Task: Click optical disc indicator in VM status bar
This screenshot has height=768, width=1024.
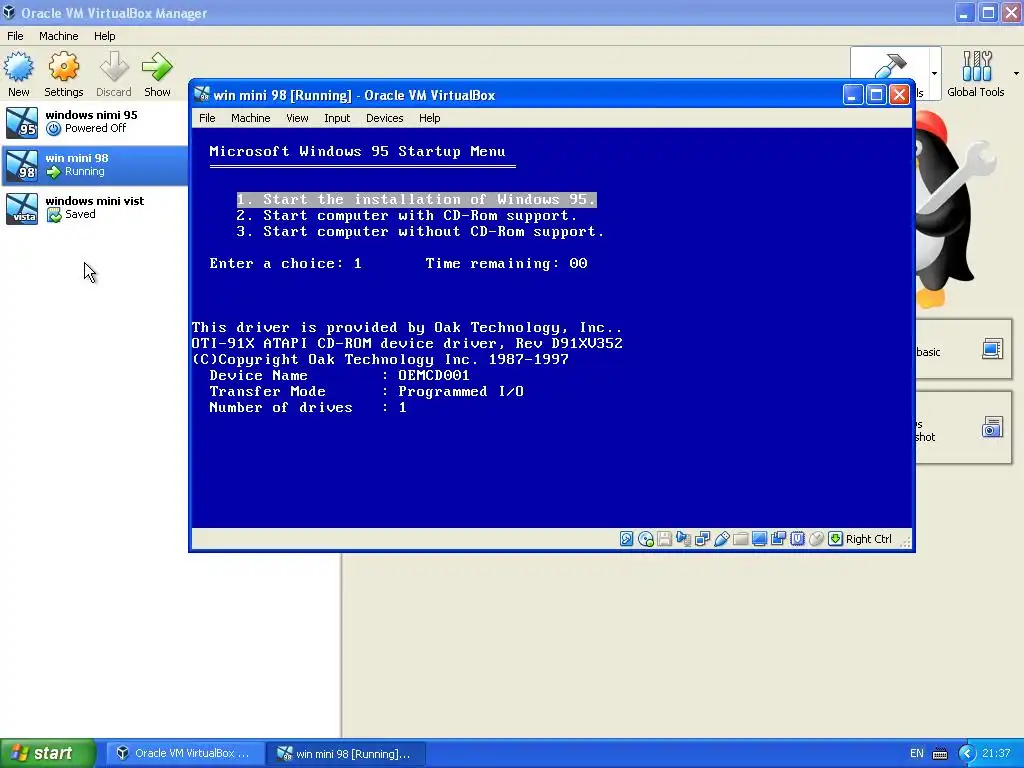Action: click(645, 539)
